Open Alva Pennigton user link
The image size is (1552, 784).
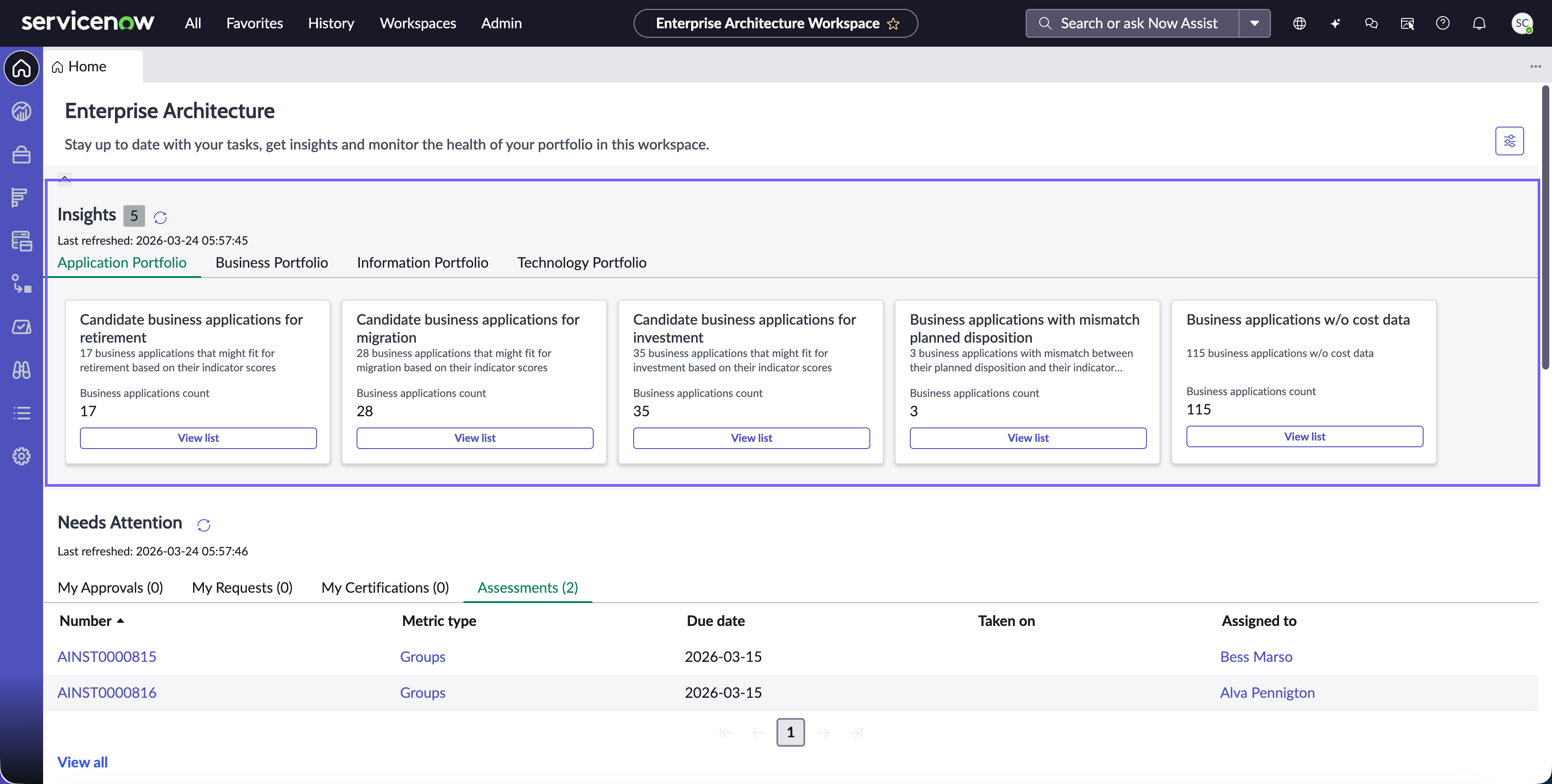[x=1268, y=692]
